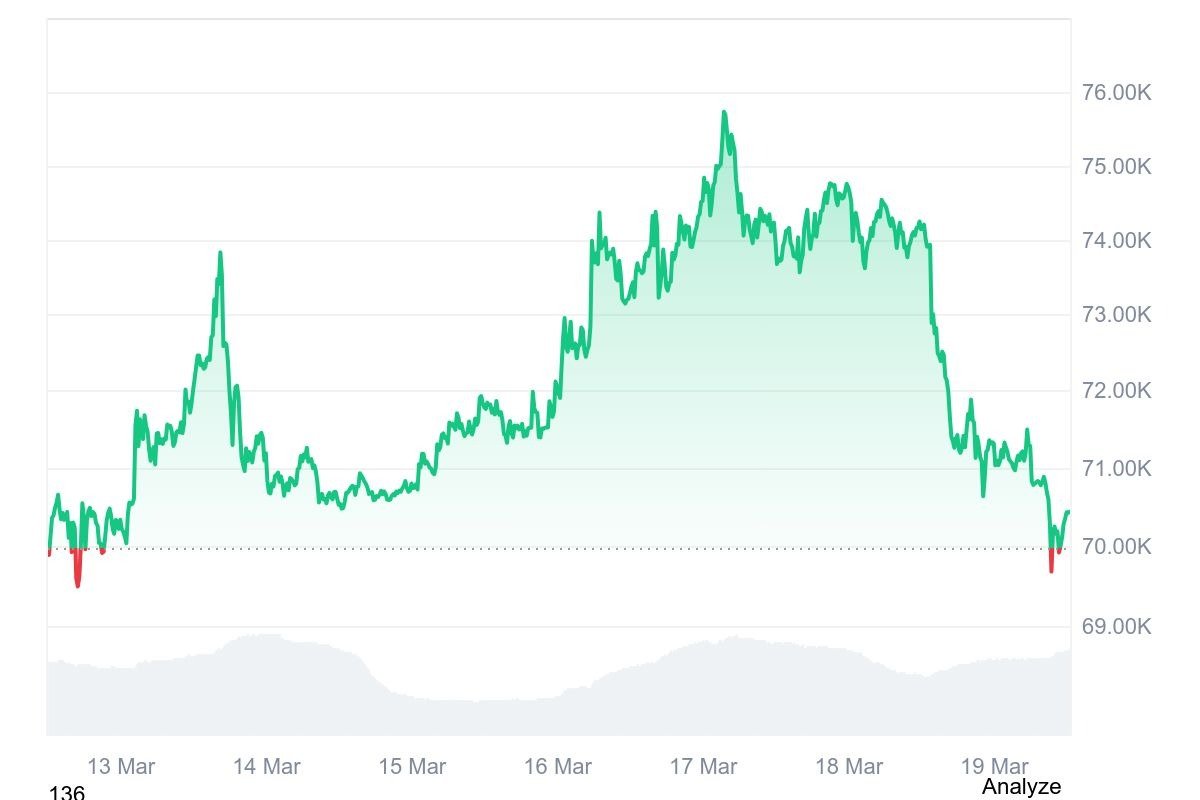Click the number 136 at bottom left
The image size is (1200, 800).
(67, 793)
